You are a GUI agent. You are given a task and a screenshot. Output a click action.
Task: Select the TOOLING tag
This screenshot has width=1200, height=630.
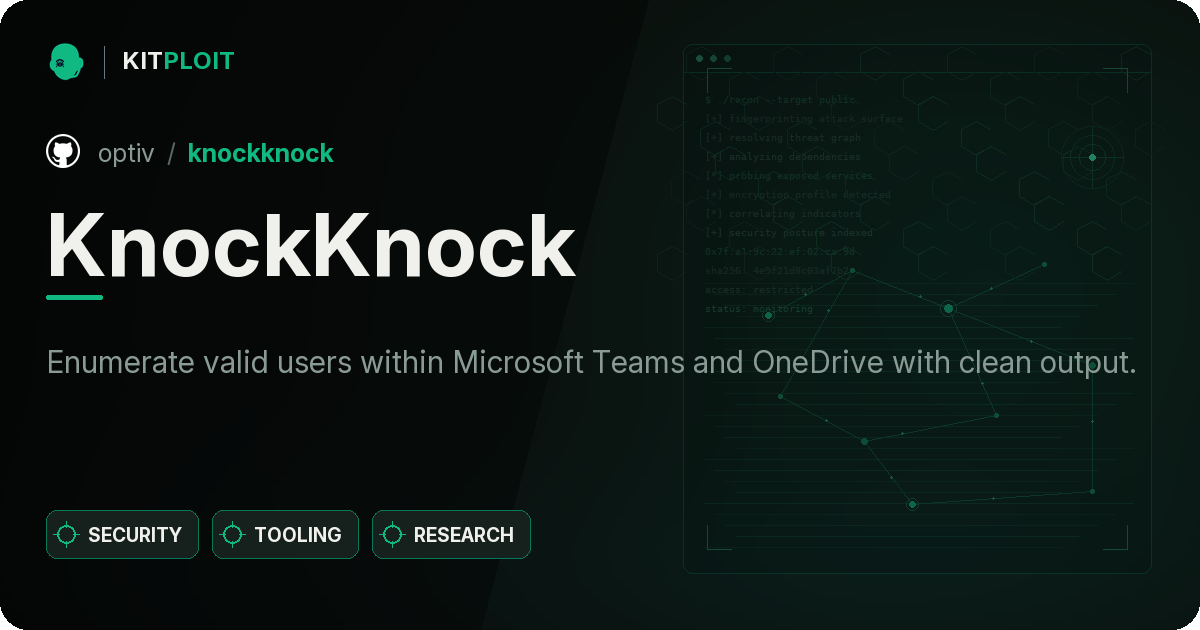(x=285, y=535)
